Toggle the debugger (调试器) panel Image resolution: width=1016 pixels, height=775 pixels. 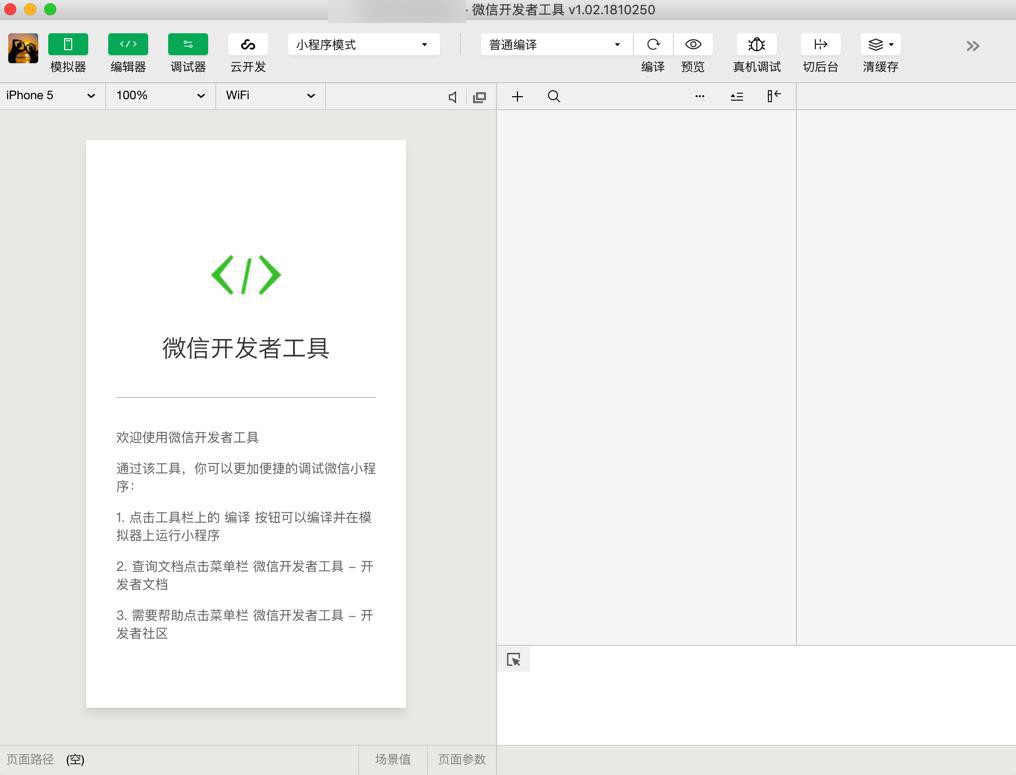click(188, 44)
